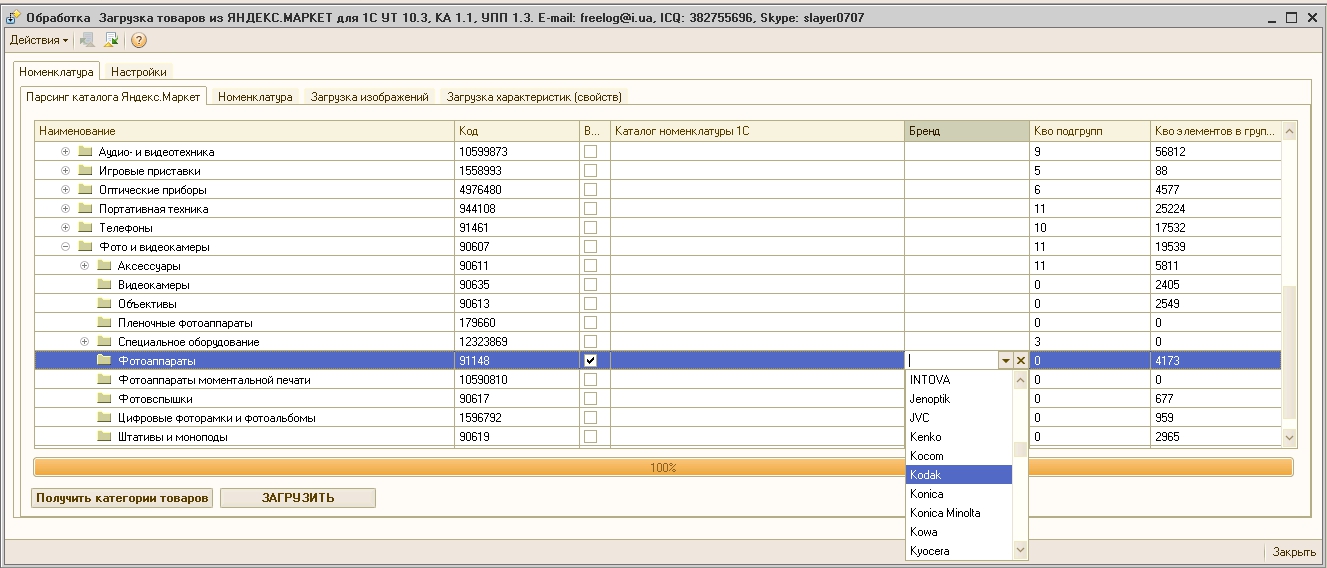The width and height of the screenshot is (1327, 568).
Task: Select the Пленочные фотоаппараты row name
Action: click(185, 323)
